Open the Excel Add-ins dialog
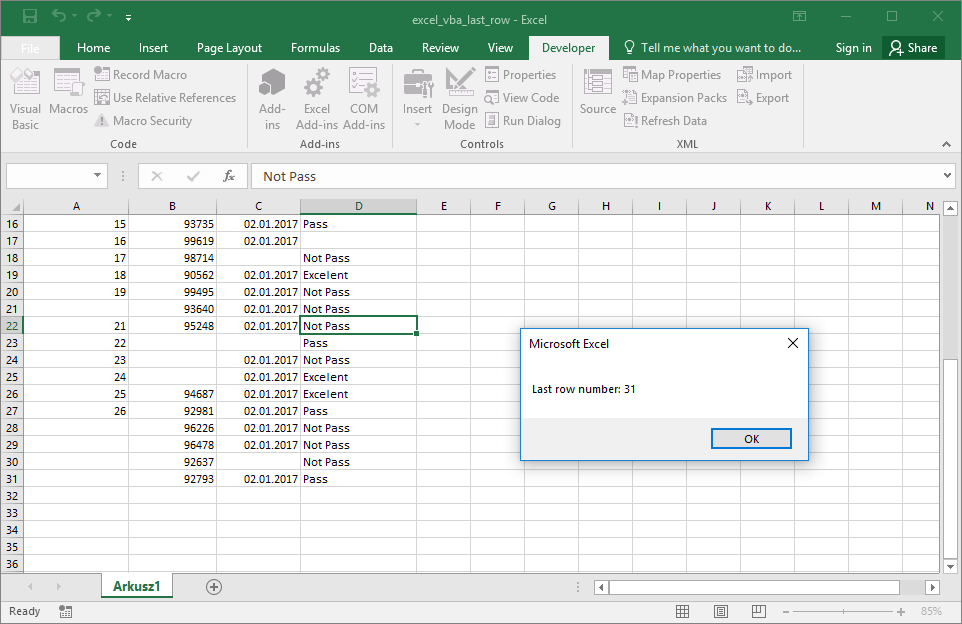This screenshot has width=962, height=624. point(316,97)
